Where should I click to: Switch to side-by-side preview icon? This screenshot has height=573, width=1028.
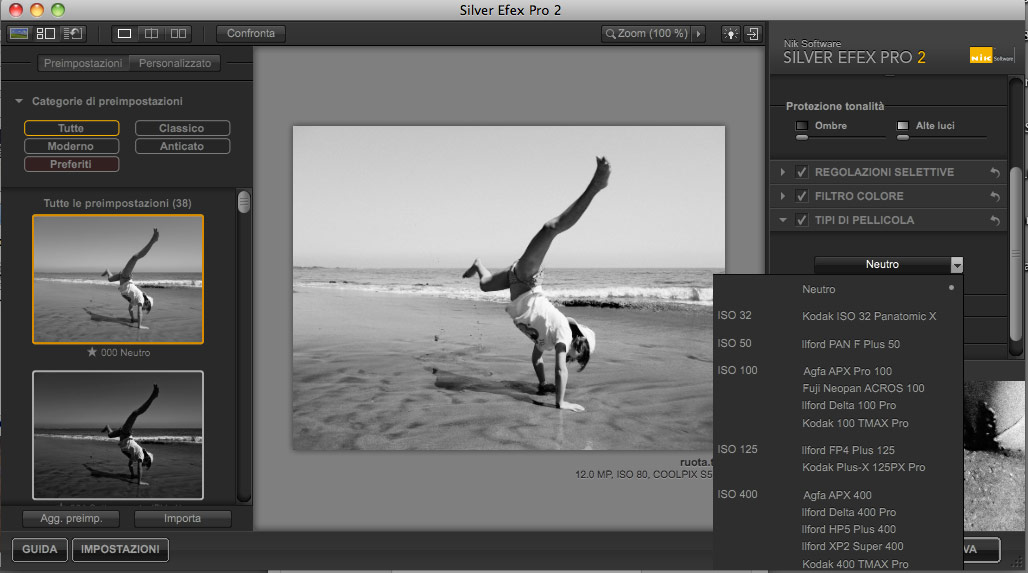pyautogui.click(x=178, y=33)
